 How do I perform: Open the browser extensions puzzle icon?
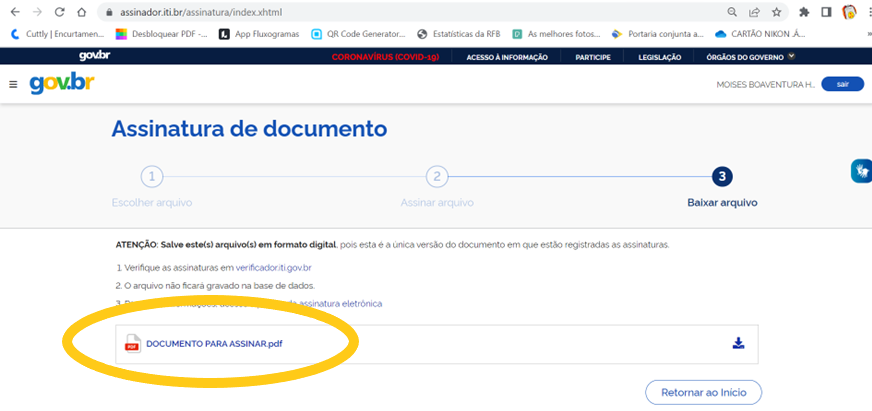[x=804, y=12]
